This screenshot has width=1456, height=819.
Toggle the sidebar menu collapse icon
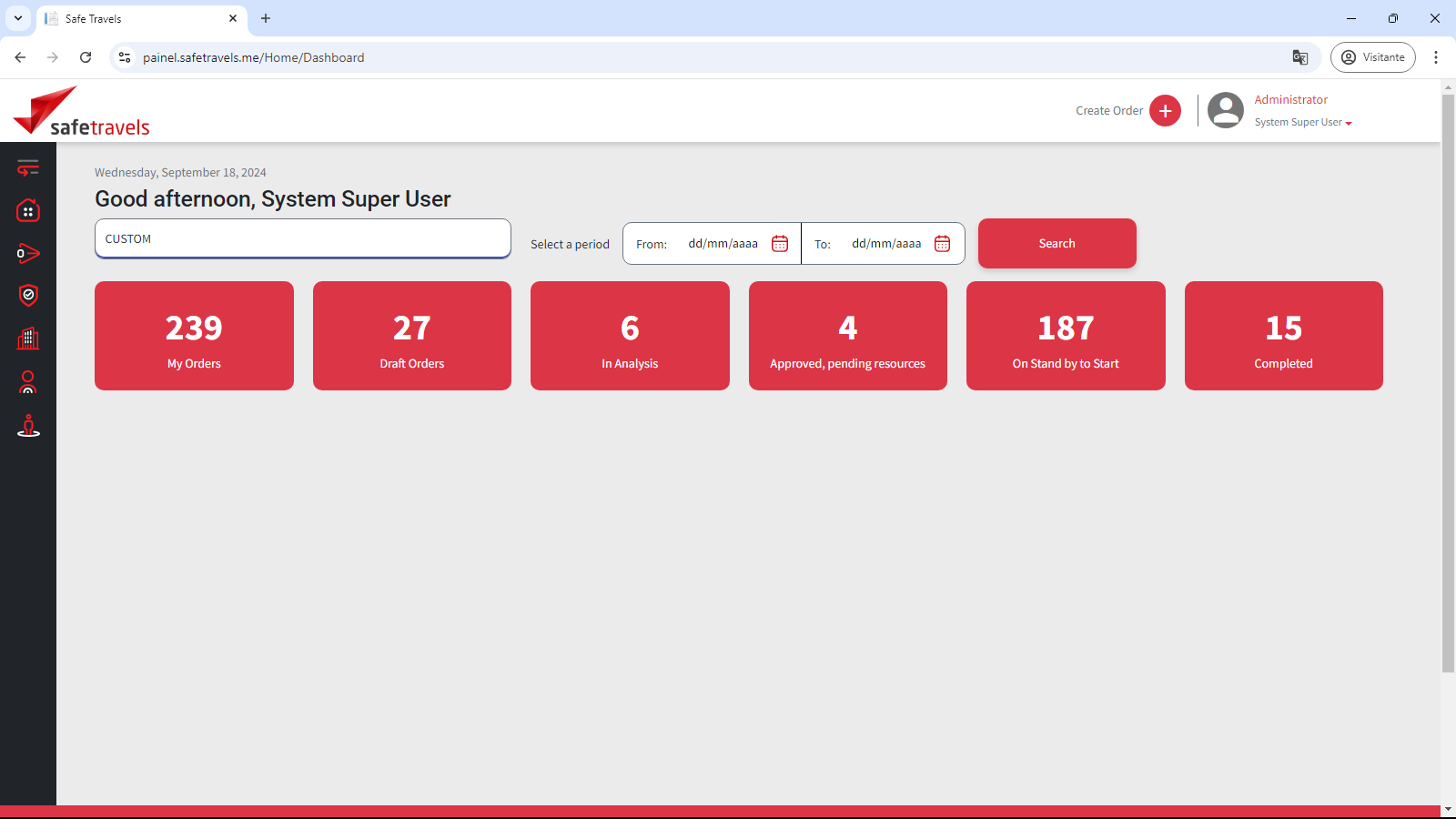click(28, 167)
